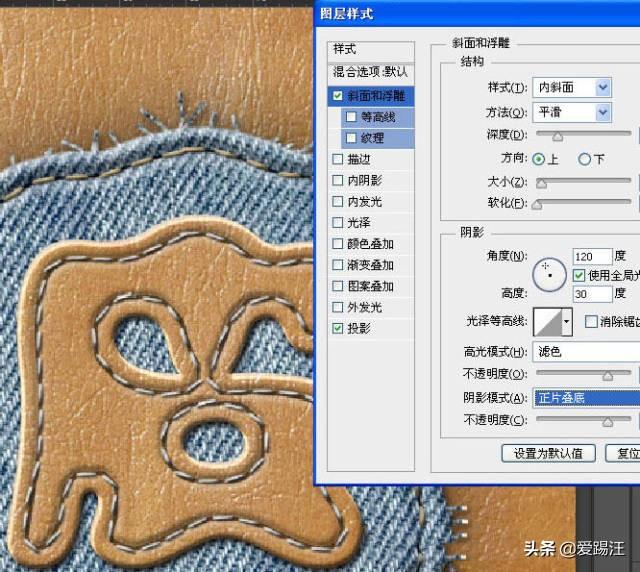The width and height of the screenshot is (640, 572).
Task: Enable the 颜色叠加 color overlay checkbox
Action: (x=338, y=244)
